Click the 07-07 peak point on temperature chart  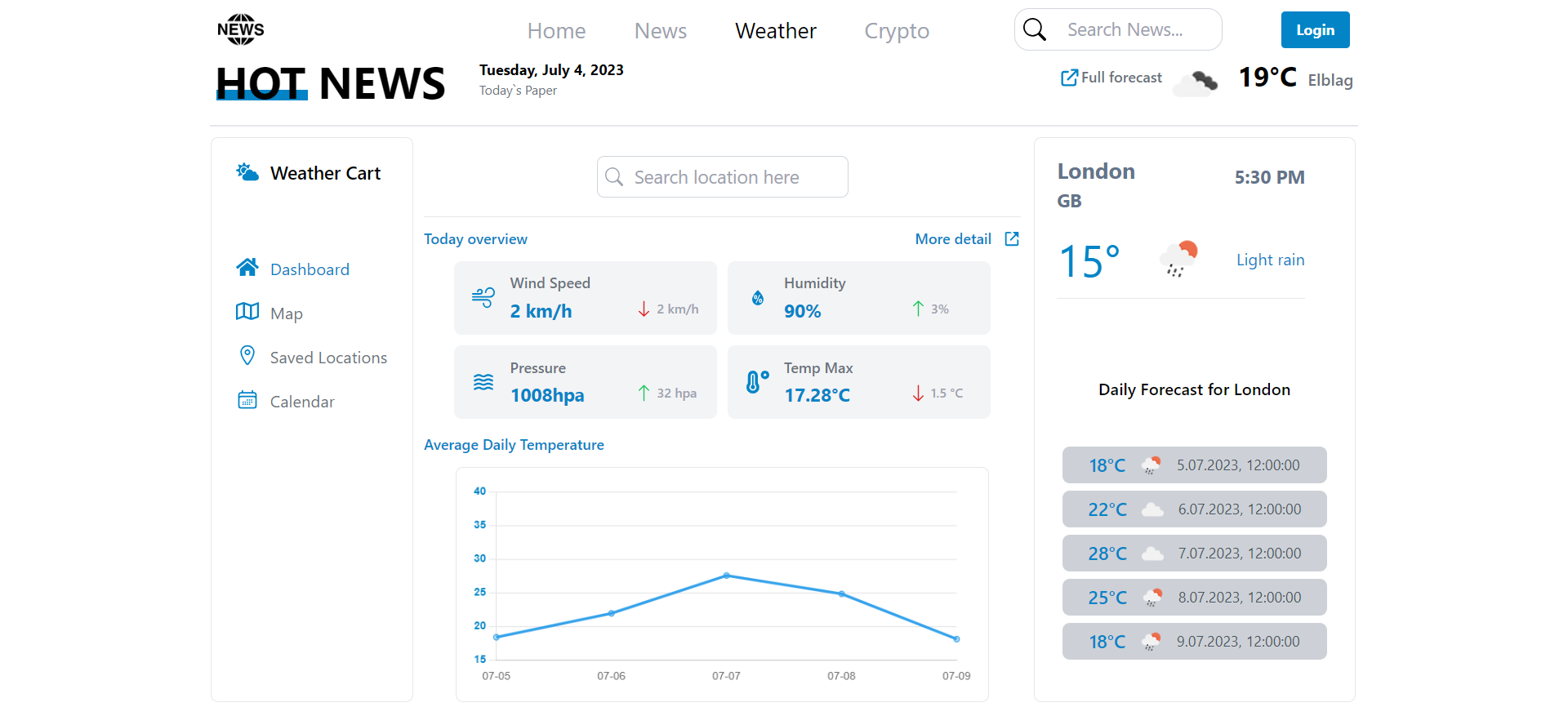click(x=727, y=576)
